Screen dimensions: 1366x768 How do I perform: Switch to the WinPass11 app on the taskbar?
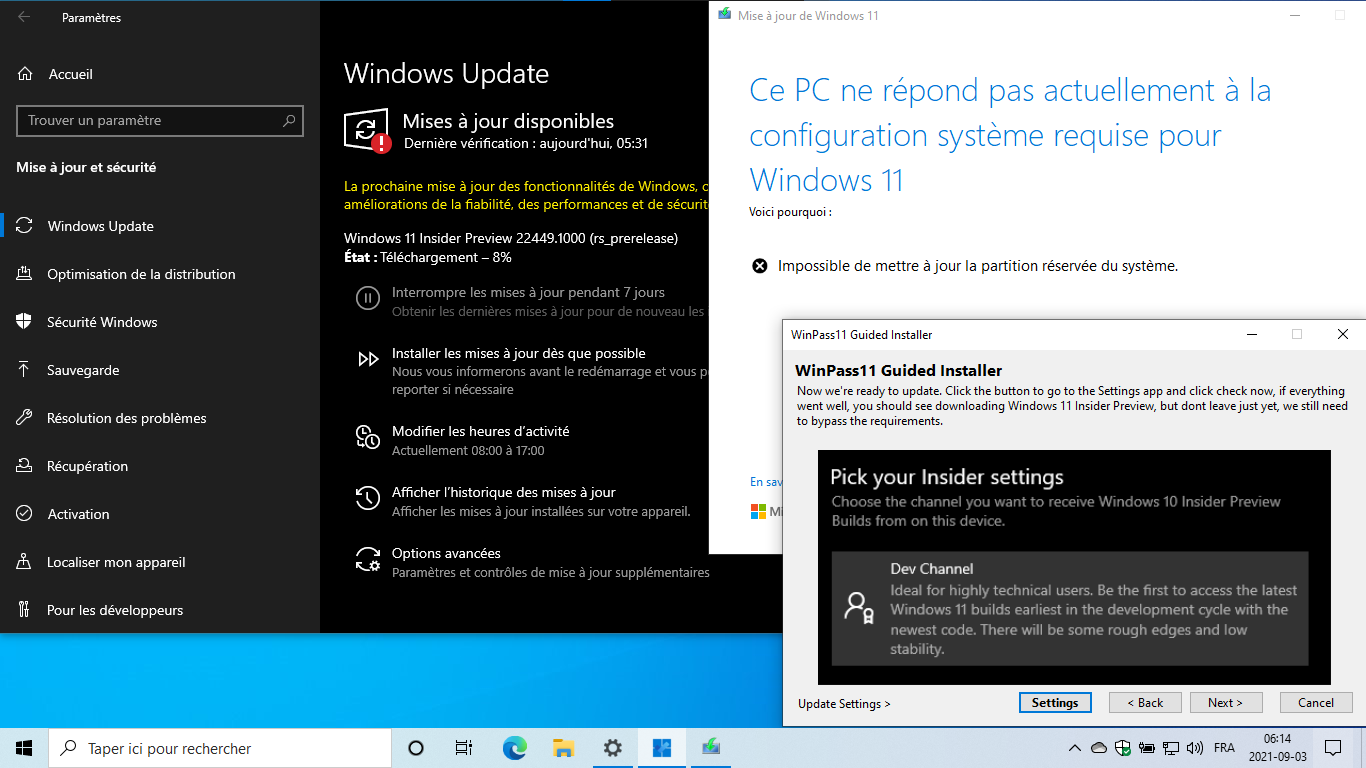pos(661,748)
